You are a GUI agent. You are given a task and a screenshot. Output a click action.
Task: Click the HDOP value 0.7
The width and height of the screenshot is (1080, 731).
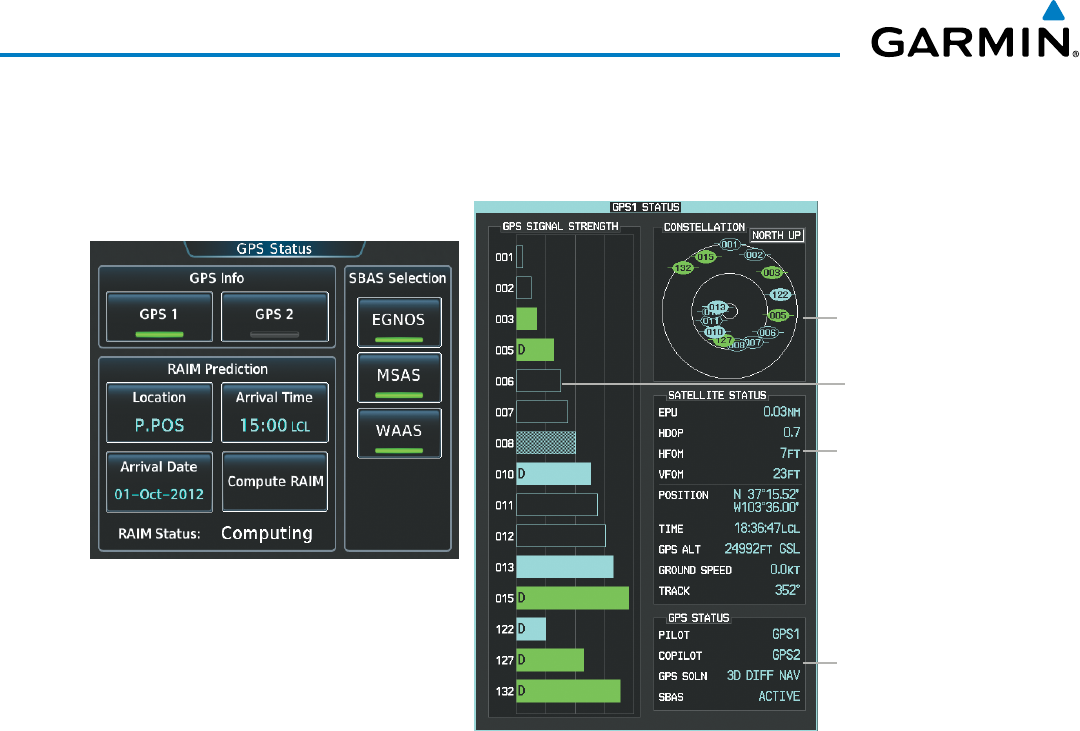(791, 433)
